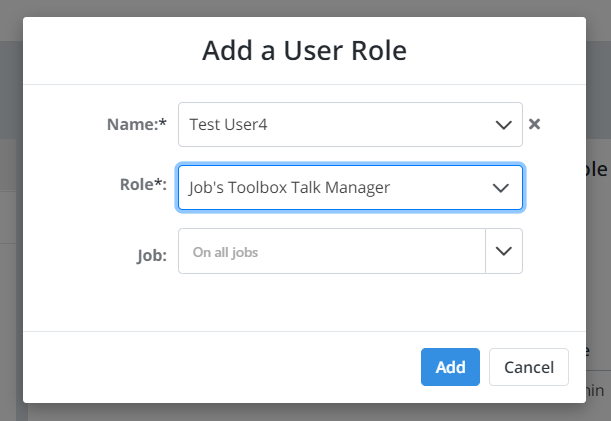
Task: Click the placeholder text 'On all jobs'
Action: 225,252
